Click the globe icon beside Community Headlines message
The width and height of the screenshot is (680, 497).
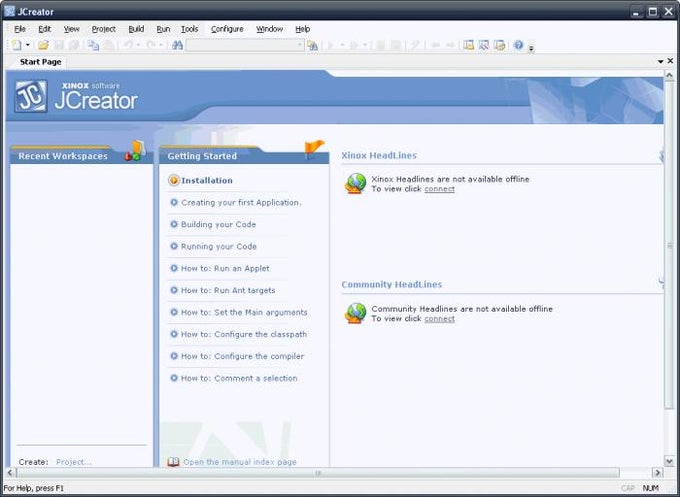(x=356, y=313)
